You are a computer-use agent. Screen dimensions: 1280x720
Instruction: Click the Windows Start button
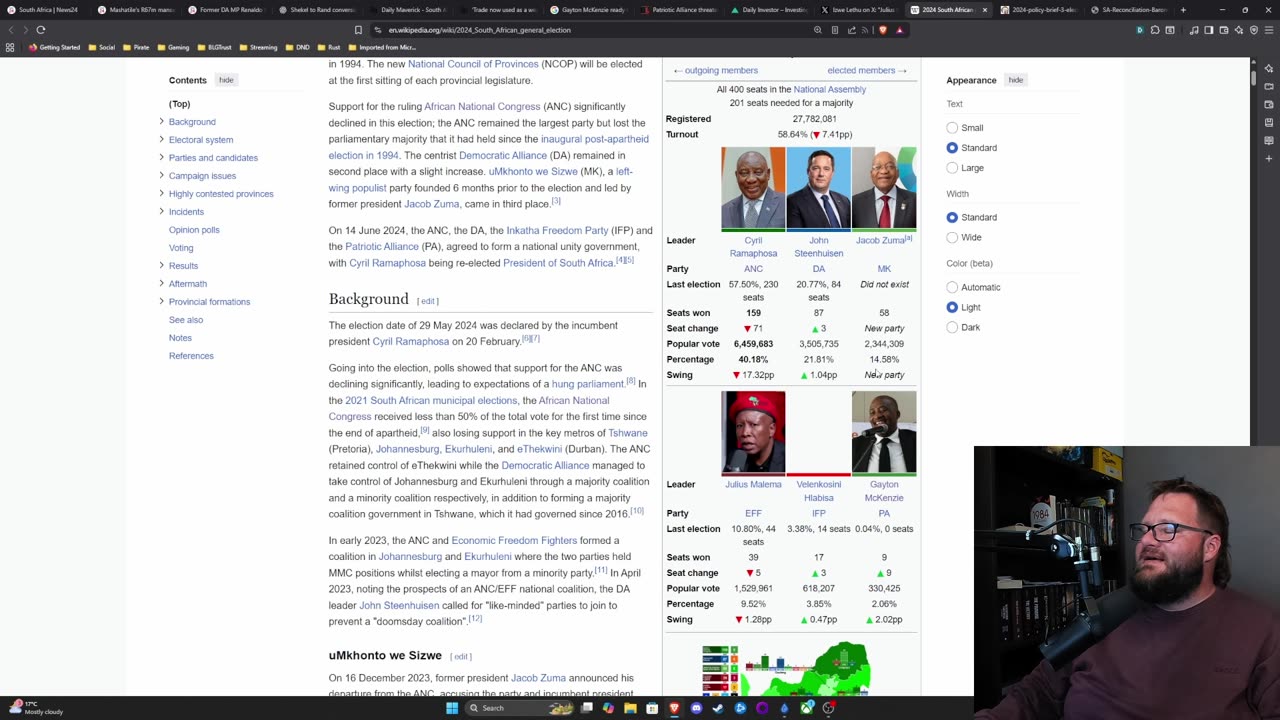(x=452, y=708)
